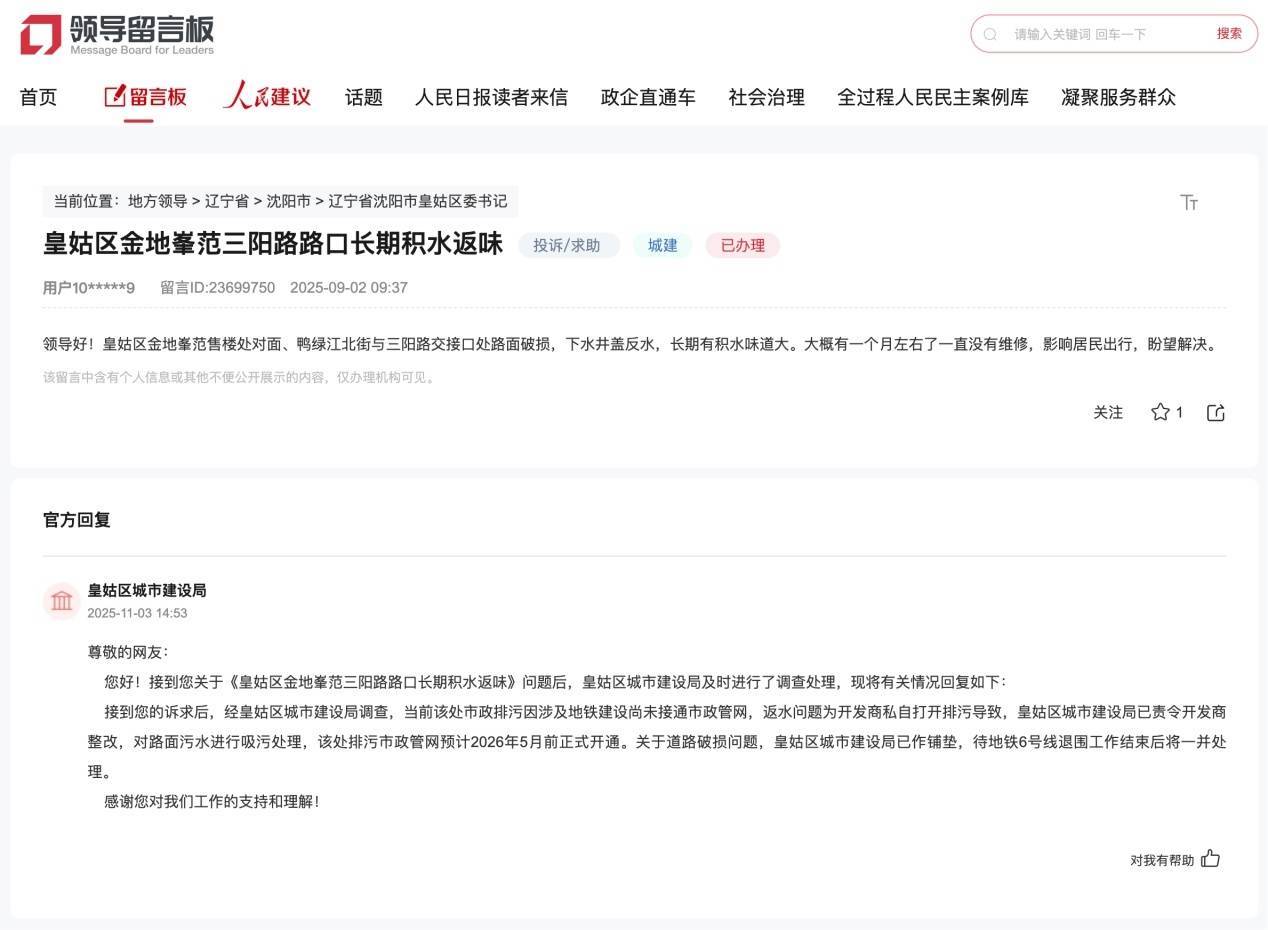Click the 辽宁省 breadcrumb link
The height and width of the screenshot is (930, 1268).
pyautogui.click(x=227, y=201)
